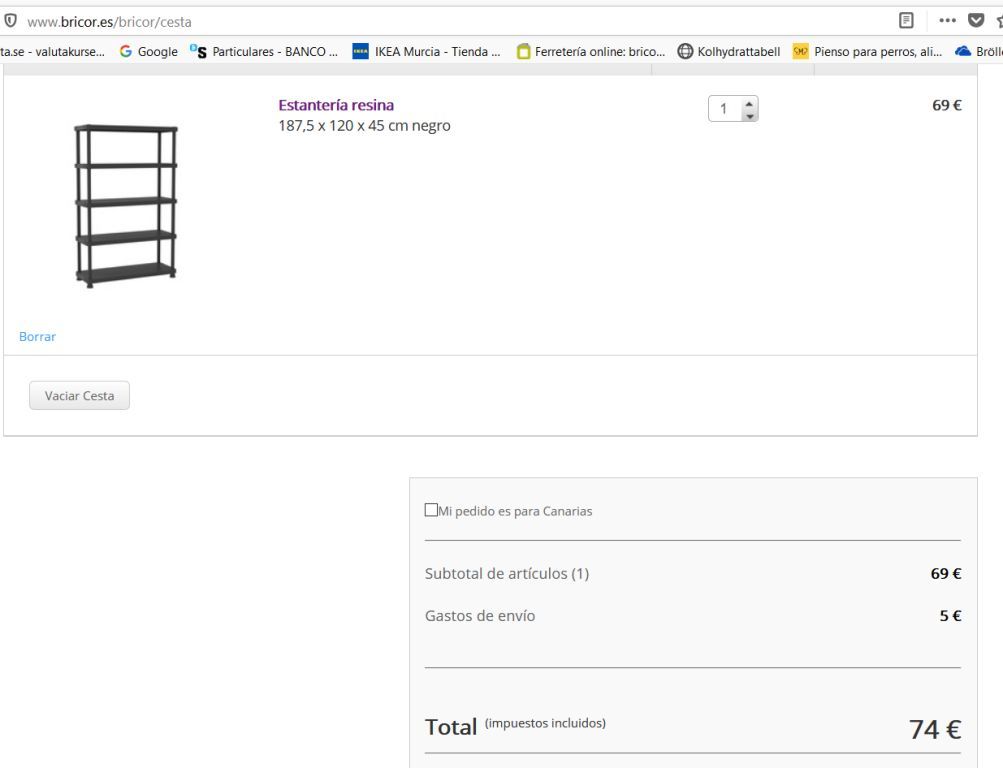The image size is (1003, 768).
Task: Toggle the reader view icon
Action: [906, 20]
